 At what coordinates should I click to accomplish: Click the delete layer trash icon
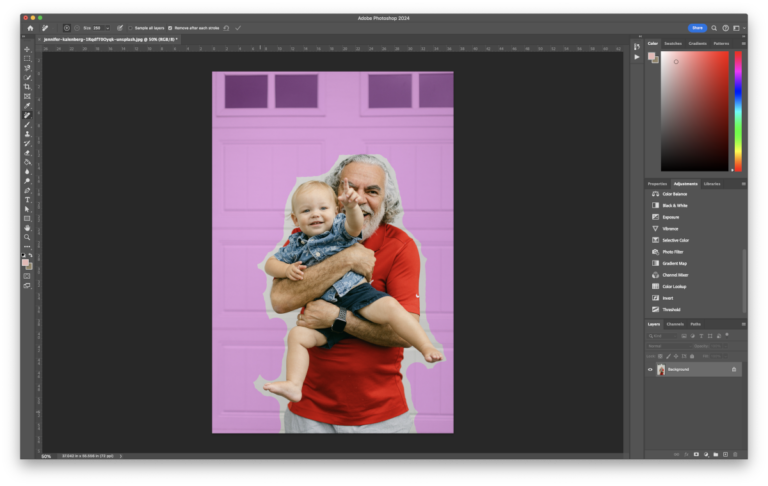[x=735, y=454]
